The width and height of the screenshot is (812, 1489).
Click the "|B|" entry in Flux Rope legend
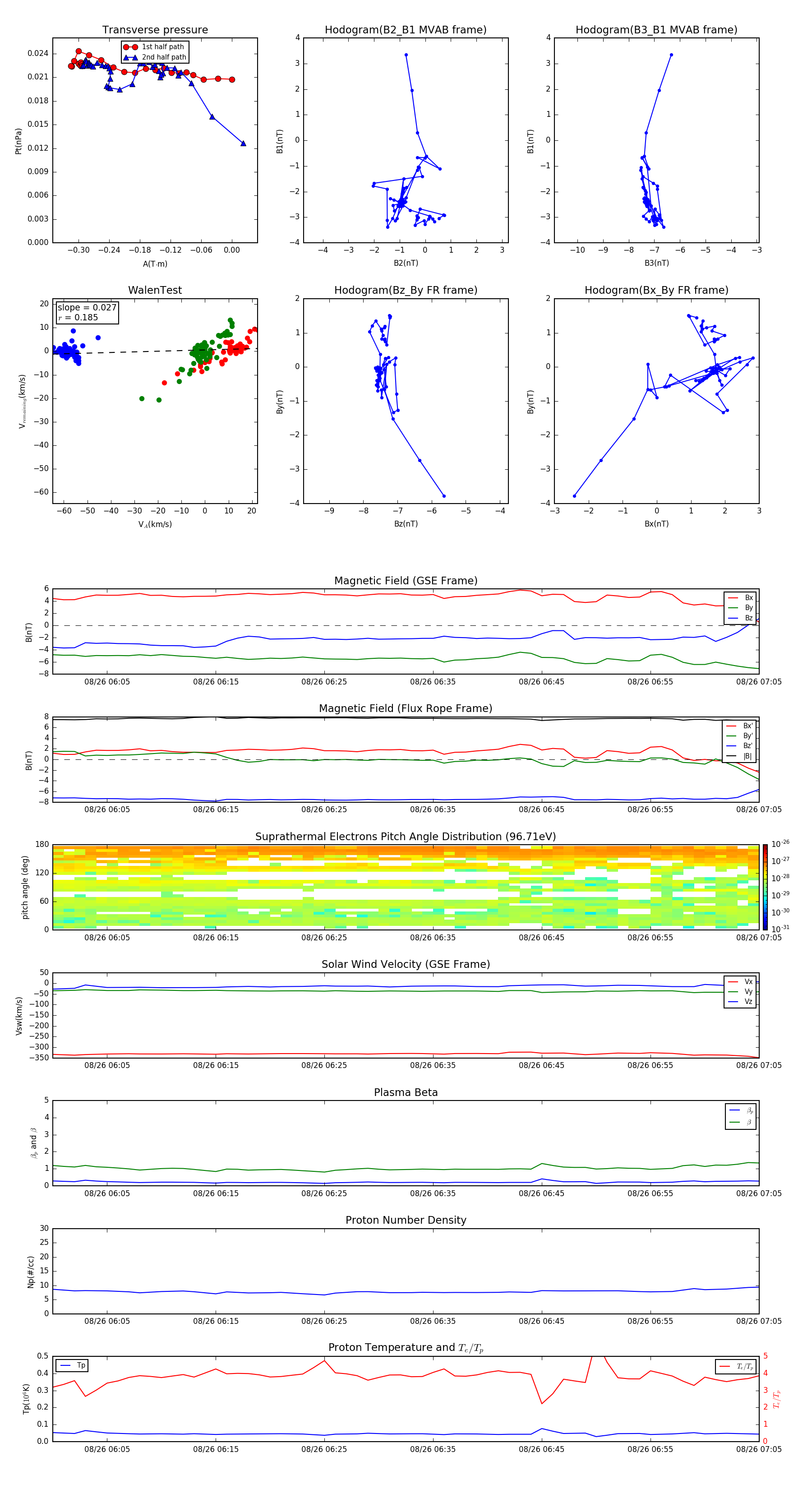pos(740,756)
